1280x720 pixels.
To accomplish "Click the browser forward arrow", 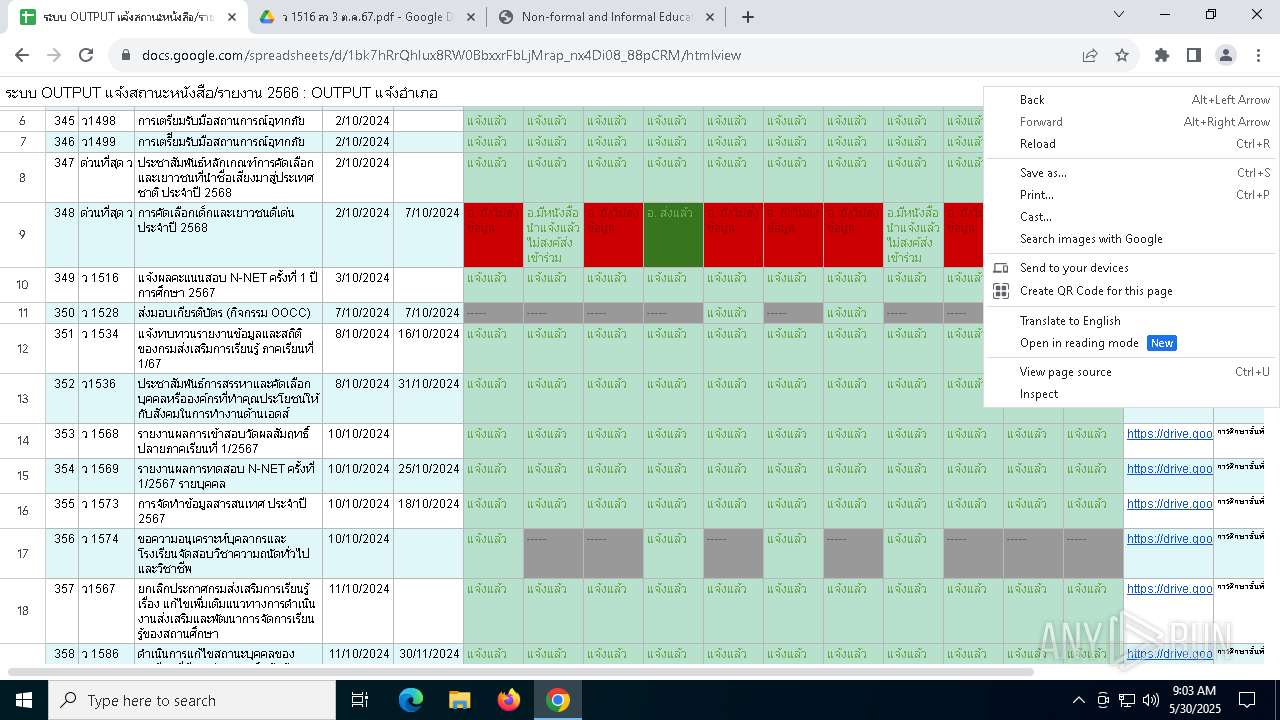I will click(54, 55).
